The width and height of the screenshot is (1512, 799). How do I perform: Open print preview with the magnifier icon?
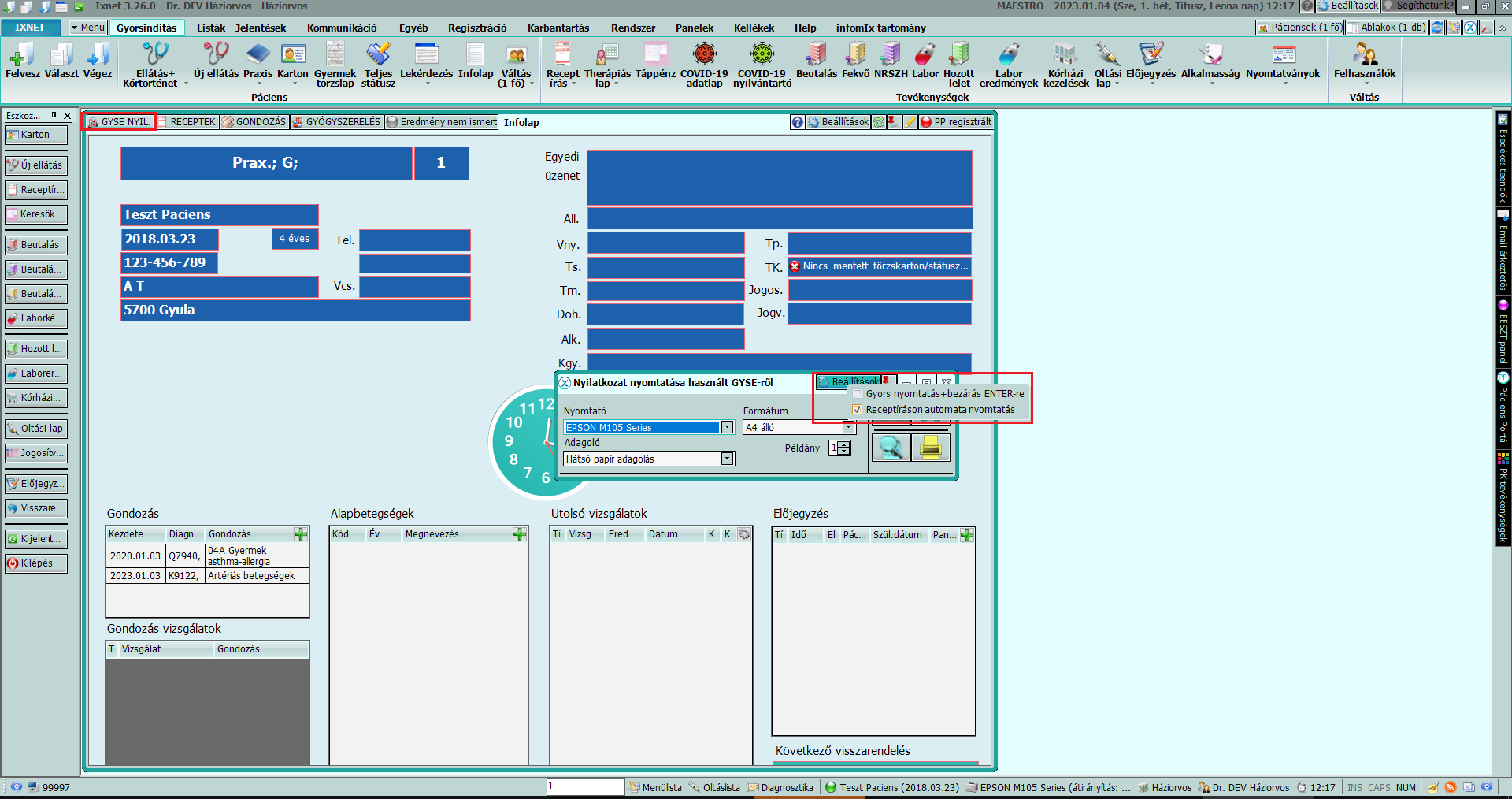tap(891, 448)
